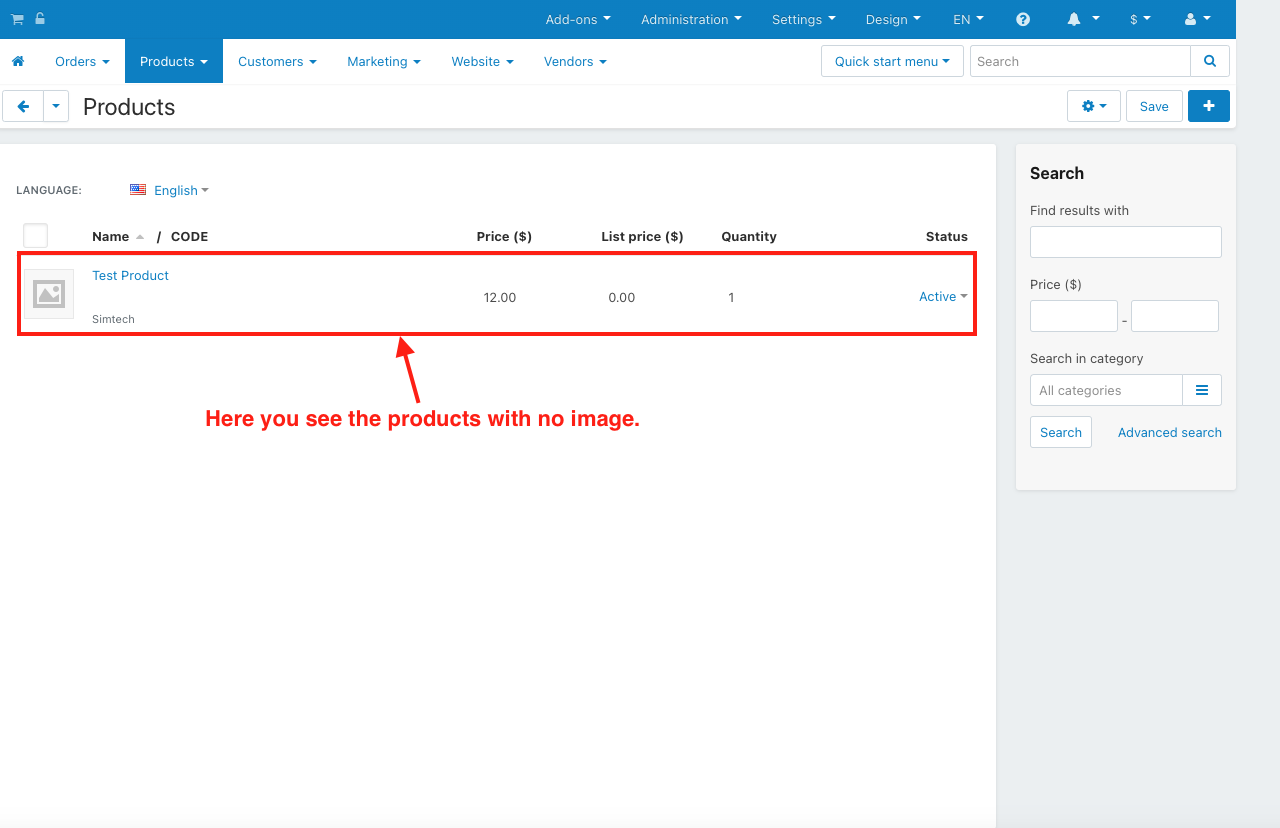This screenshot has width=1280, height=828.
Task: Expand the Administration menu
Action: pyautogui.click(x=692, y=19)
